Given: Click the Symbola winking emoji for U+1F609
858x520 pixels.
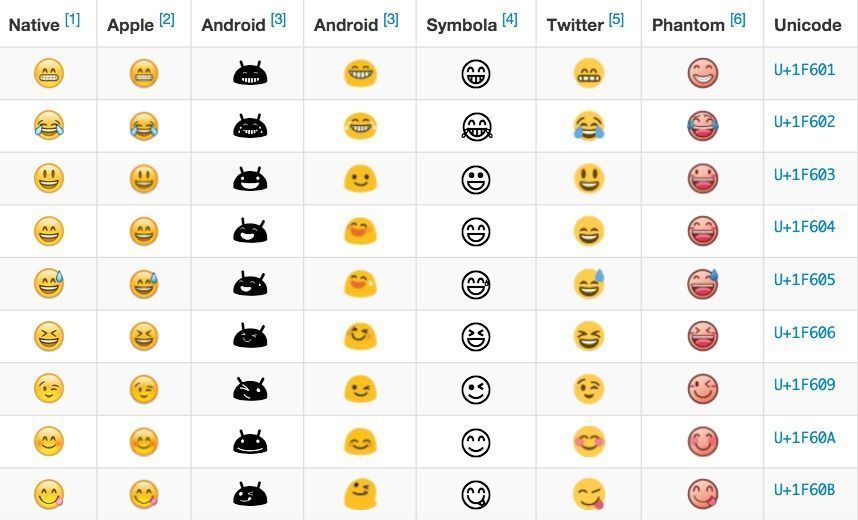Looking at the screenshot, I should [x=476, y=389].
